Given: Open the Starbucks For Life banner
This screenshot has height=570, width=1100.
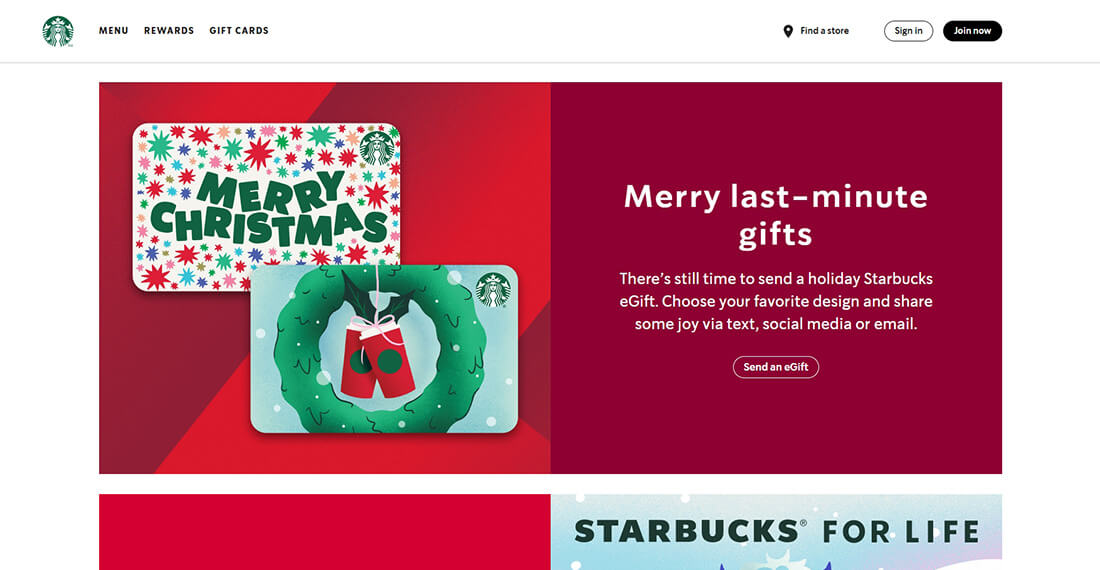Looking at the screenshot, I should click(776, 532).
